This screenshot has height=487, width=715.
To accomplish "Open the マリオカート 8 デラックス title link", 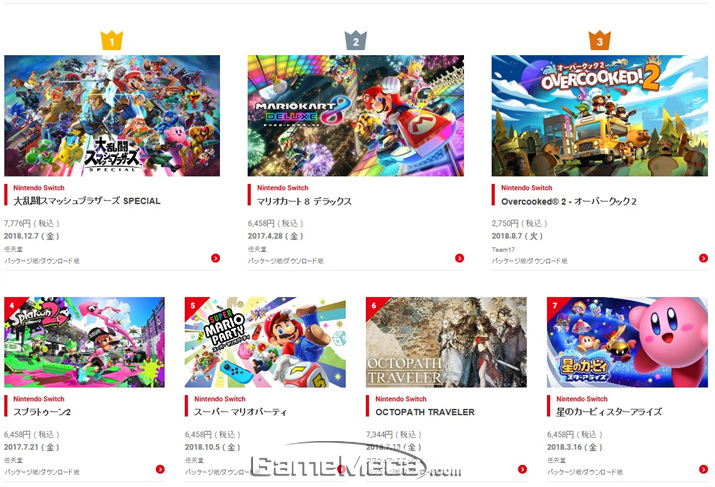I will click(304, 201).
